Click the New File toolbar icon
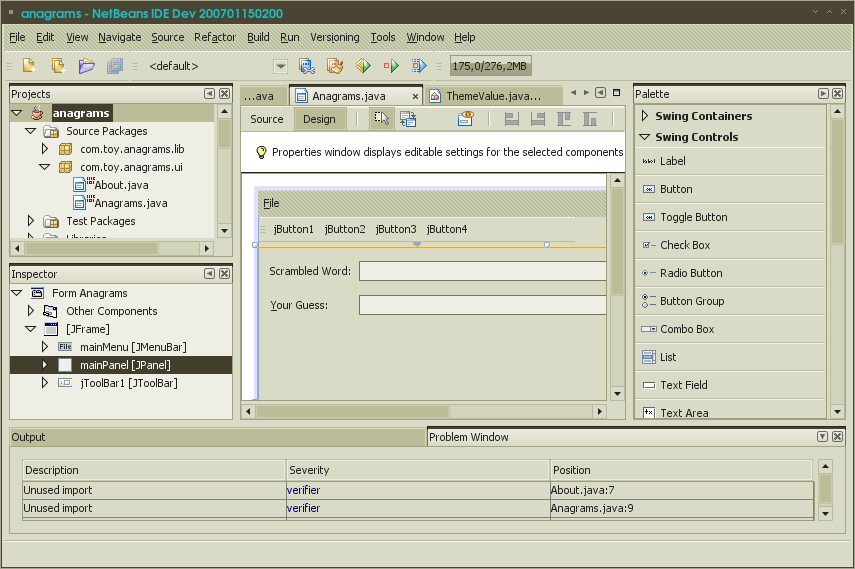Screen dimensions: 855x569 pos(29,66)
